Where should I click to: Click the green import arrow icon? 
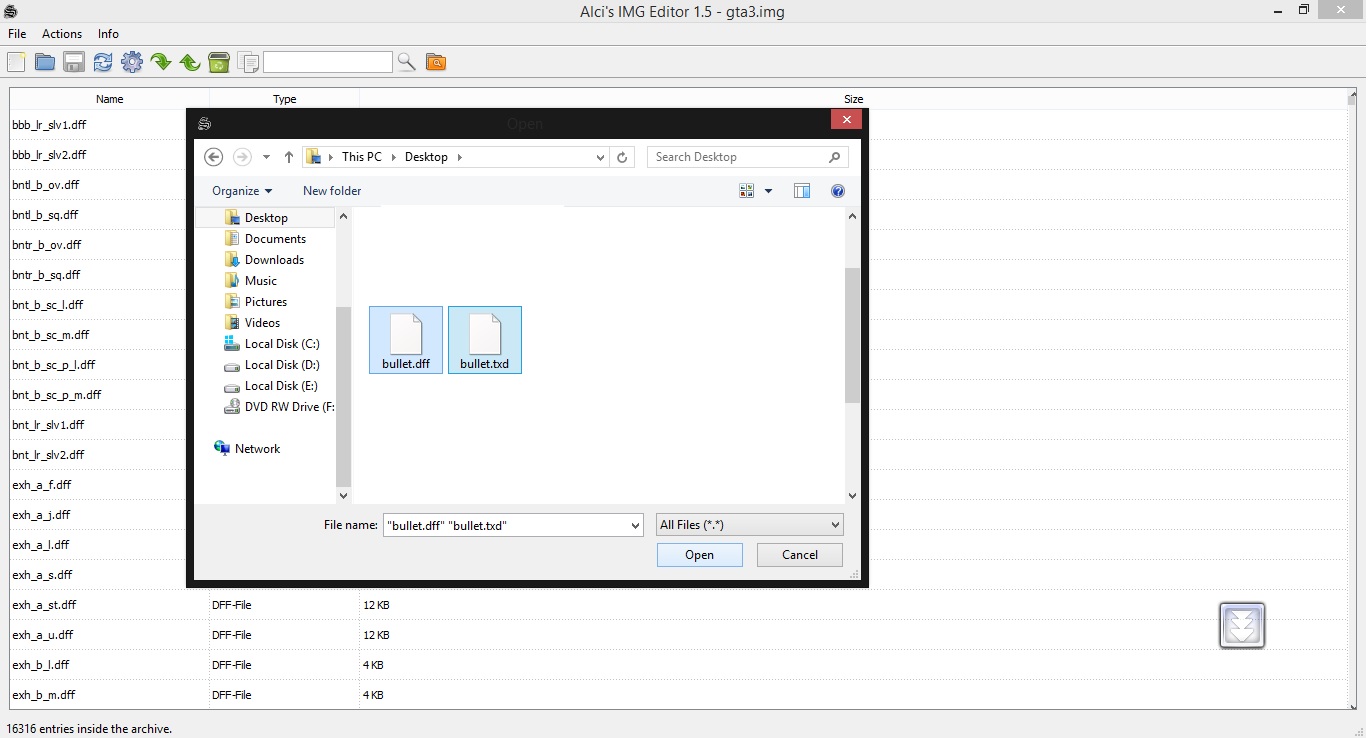[161, 62]
